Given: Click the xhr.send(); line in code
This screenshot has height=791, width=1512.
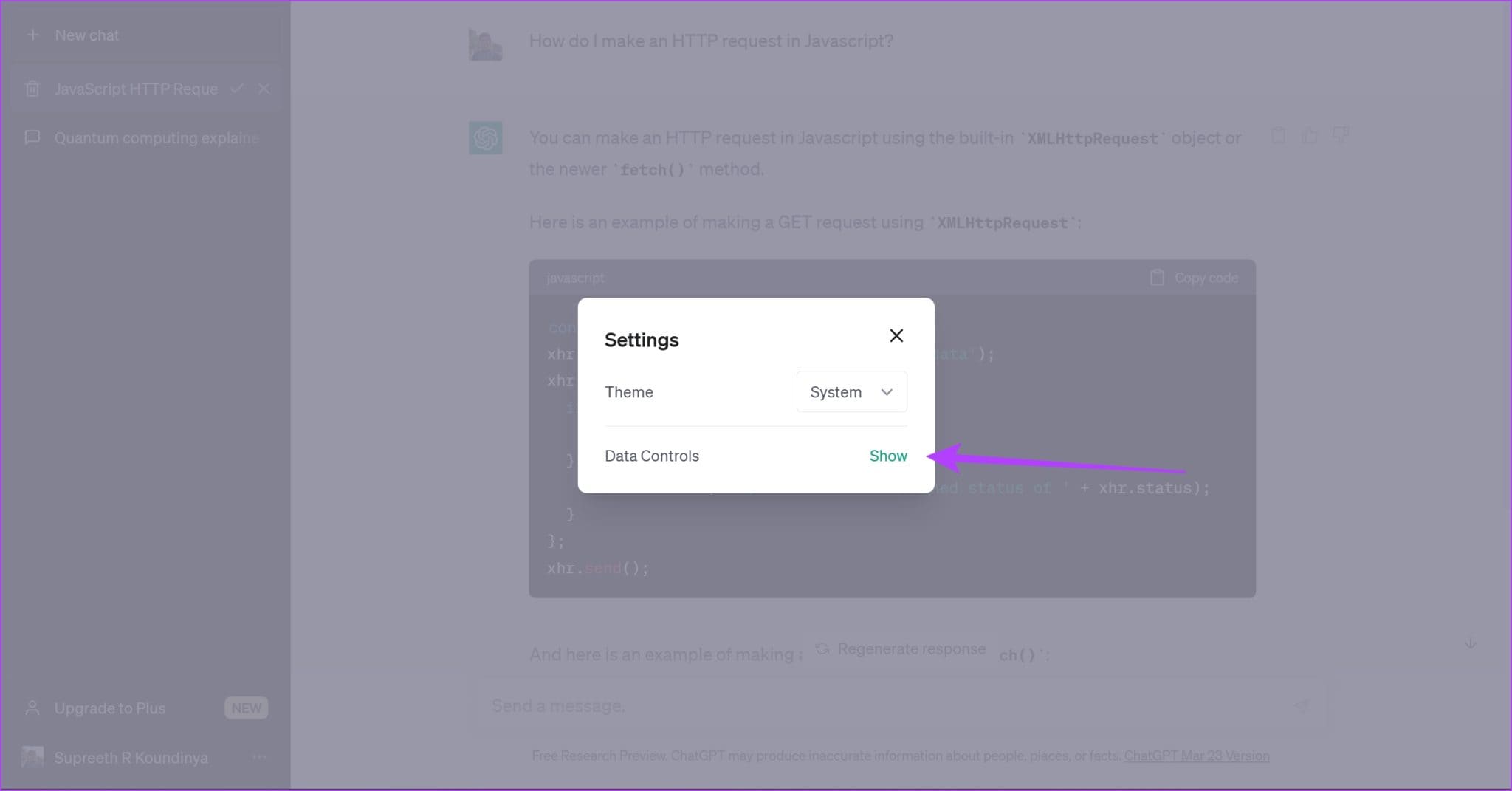Looking at the screenshot, I should click(598, 568).
